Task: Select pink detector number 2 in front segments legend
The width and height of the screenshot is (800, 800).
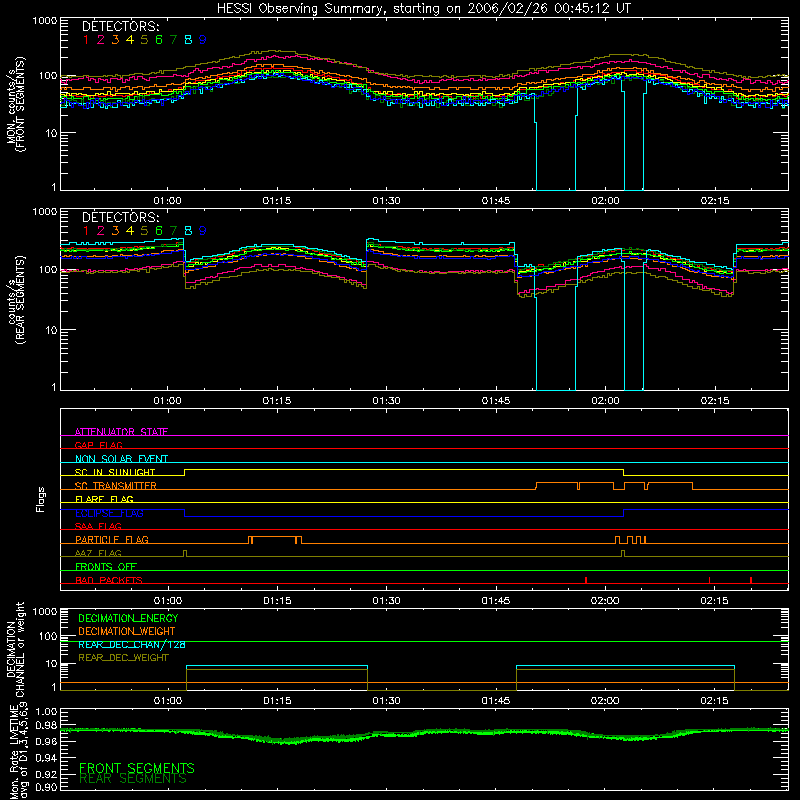Action: pyautogui.click(x=101, y=40)
